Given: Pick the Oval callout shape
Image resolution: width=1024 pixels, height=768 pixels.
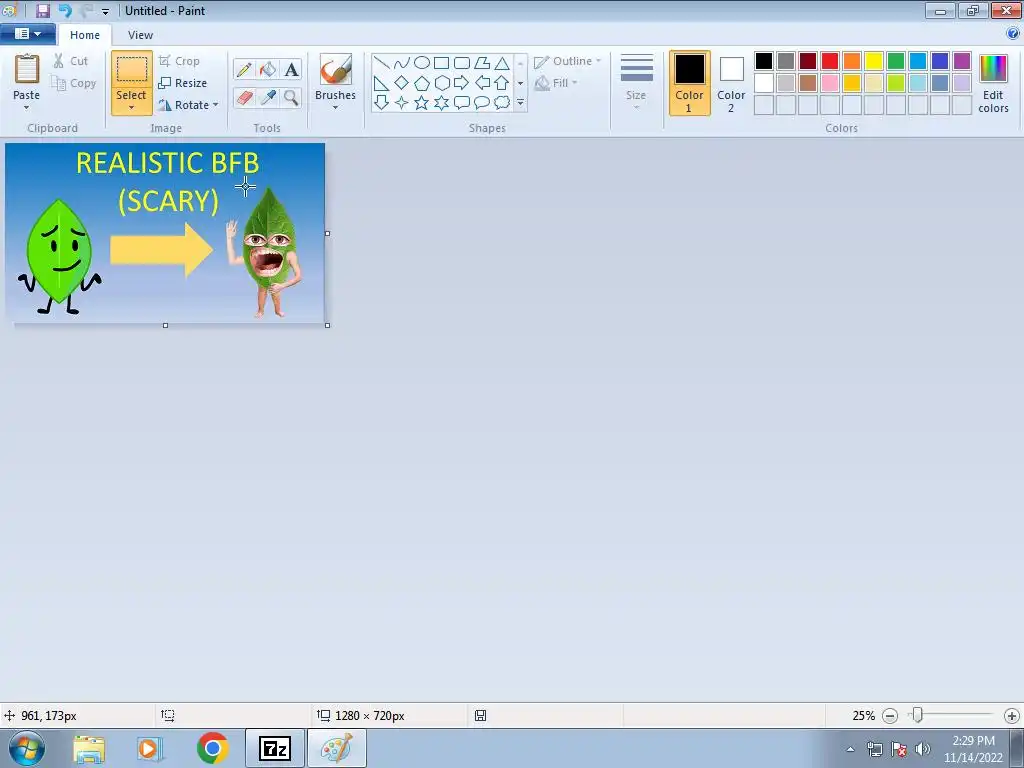Looking at the screenshot, I should point(482,103).
